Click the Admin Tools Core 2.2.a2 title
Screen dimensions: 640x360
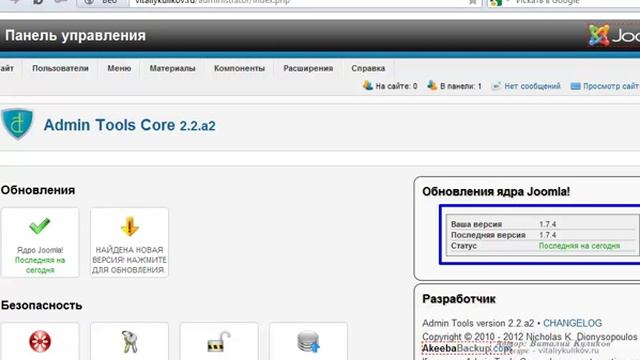click(129, 125)
